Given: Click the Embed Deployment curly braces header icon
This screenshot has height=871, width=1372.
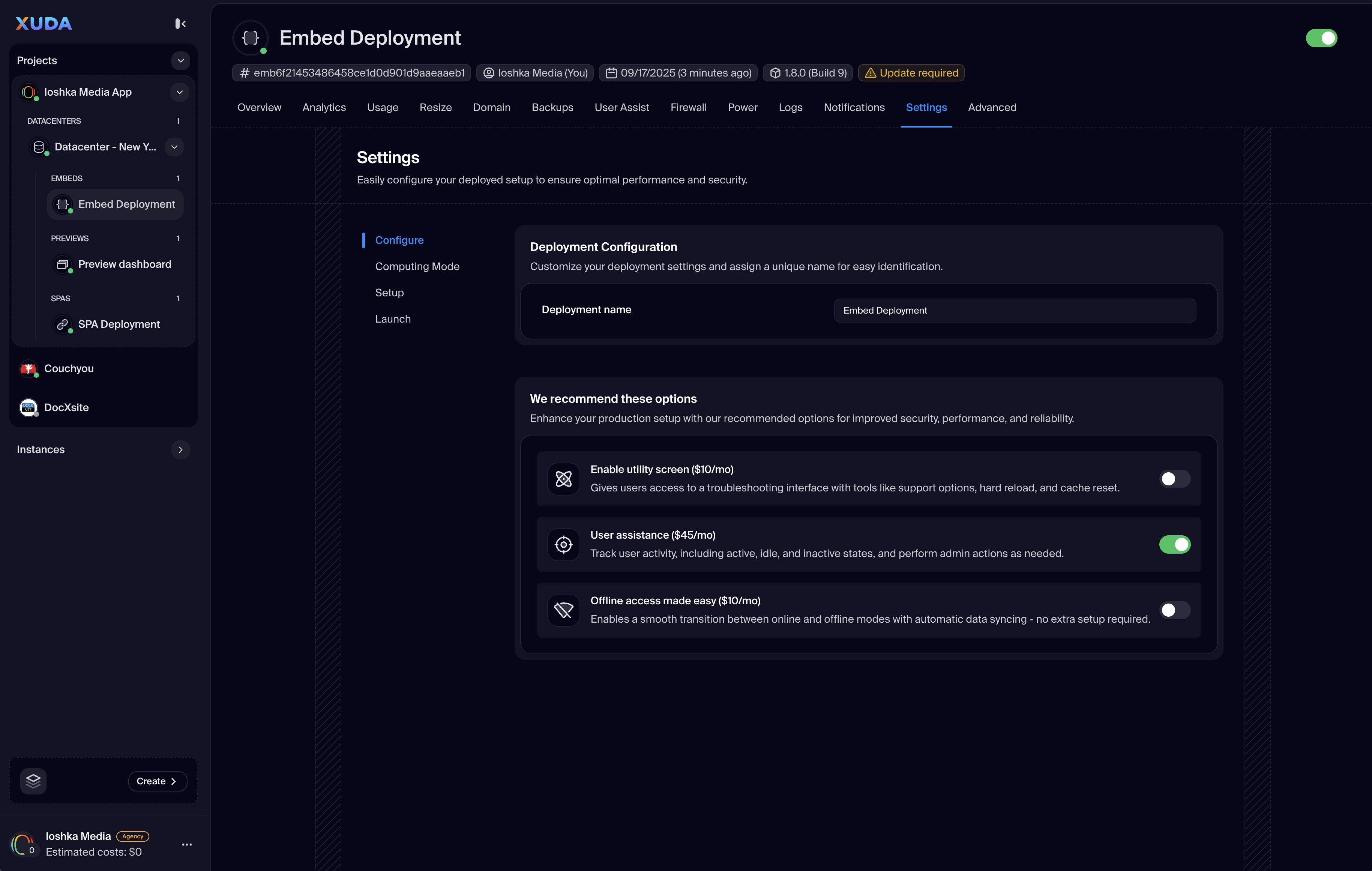Looking at the screenshot, I should (x=251, y=38).
